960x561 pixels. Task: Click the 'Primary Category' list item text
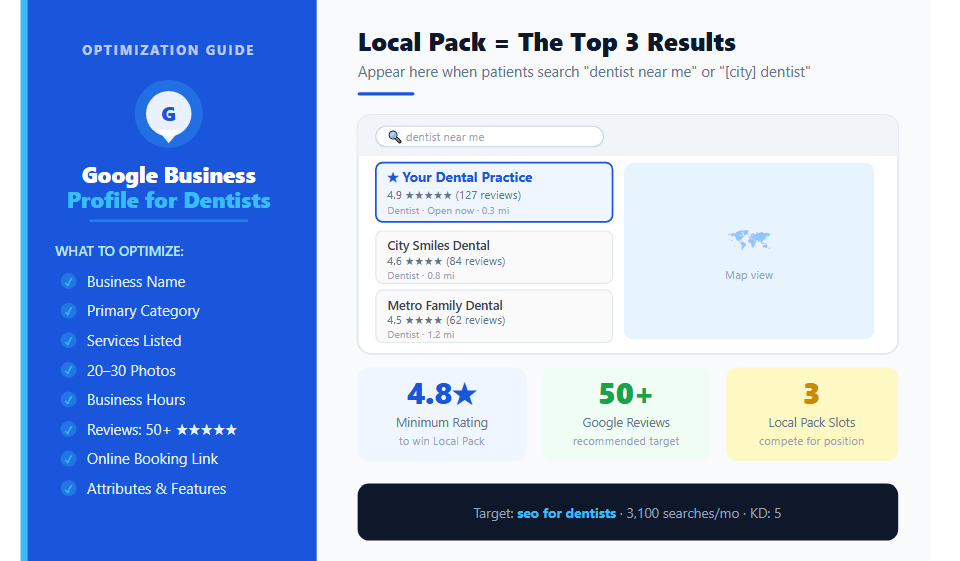pos(143,311)
